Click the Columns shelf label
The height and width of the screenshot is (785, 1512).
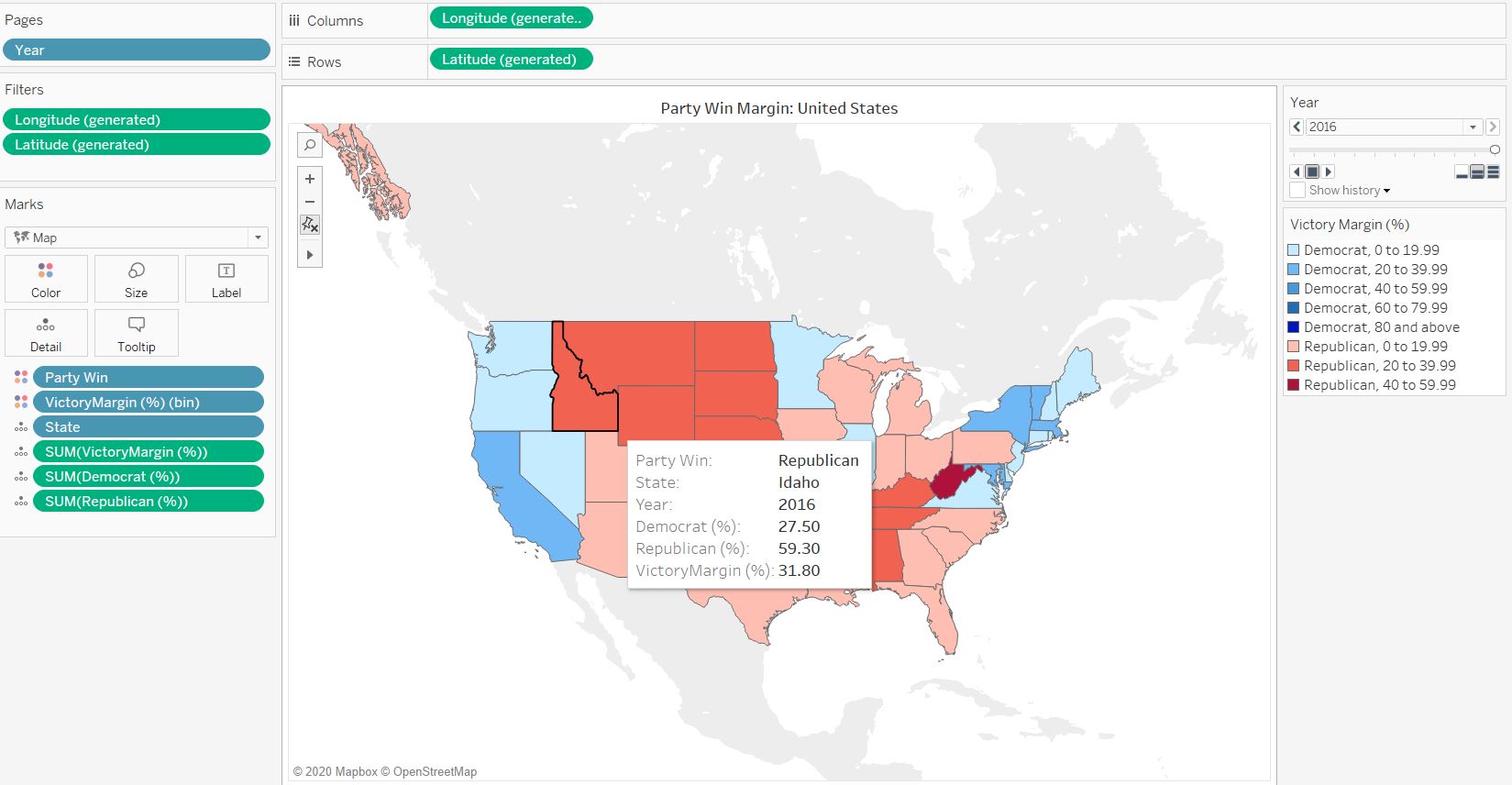(337, 20)
